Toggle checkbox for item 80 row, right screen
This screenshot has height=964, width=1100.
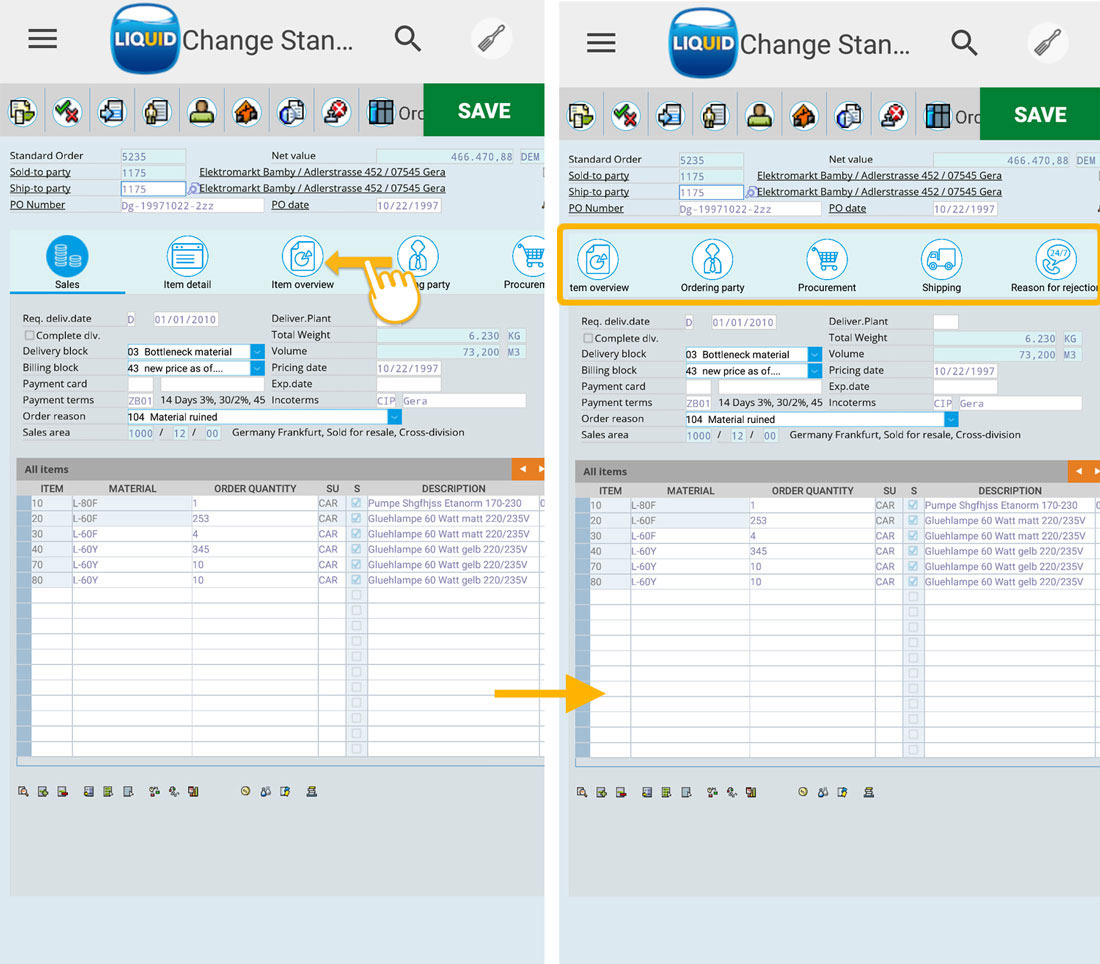click(911, 582)
